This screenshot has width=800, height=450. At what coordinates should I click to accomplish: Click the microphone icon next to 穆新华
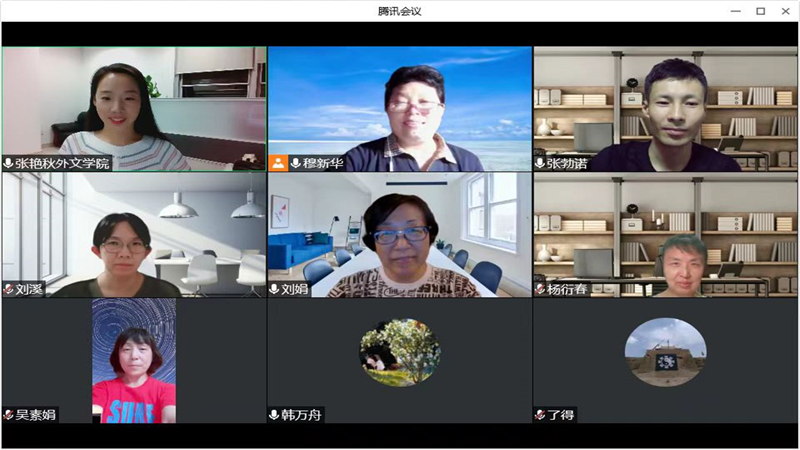[296, 163]
